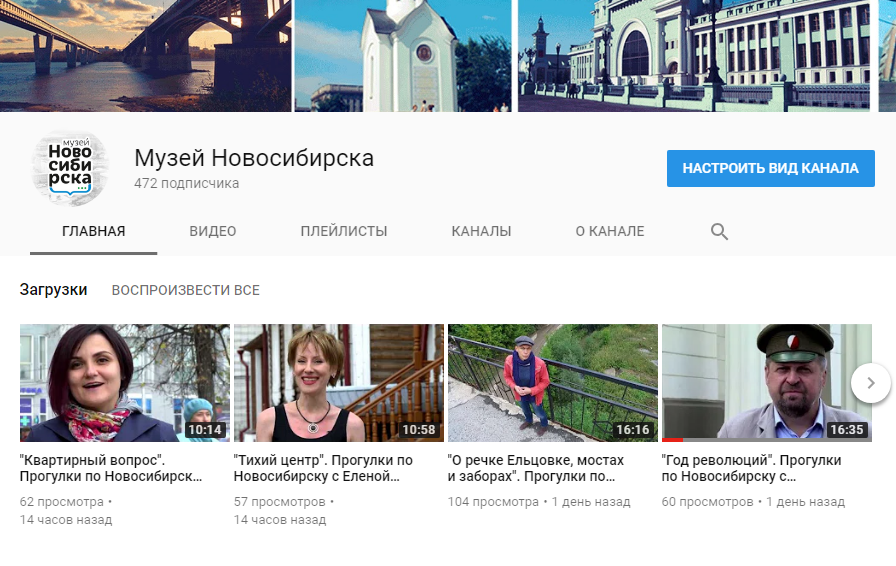
Task: Click the channel banner image with bridge
Action: point(145,55)
